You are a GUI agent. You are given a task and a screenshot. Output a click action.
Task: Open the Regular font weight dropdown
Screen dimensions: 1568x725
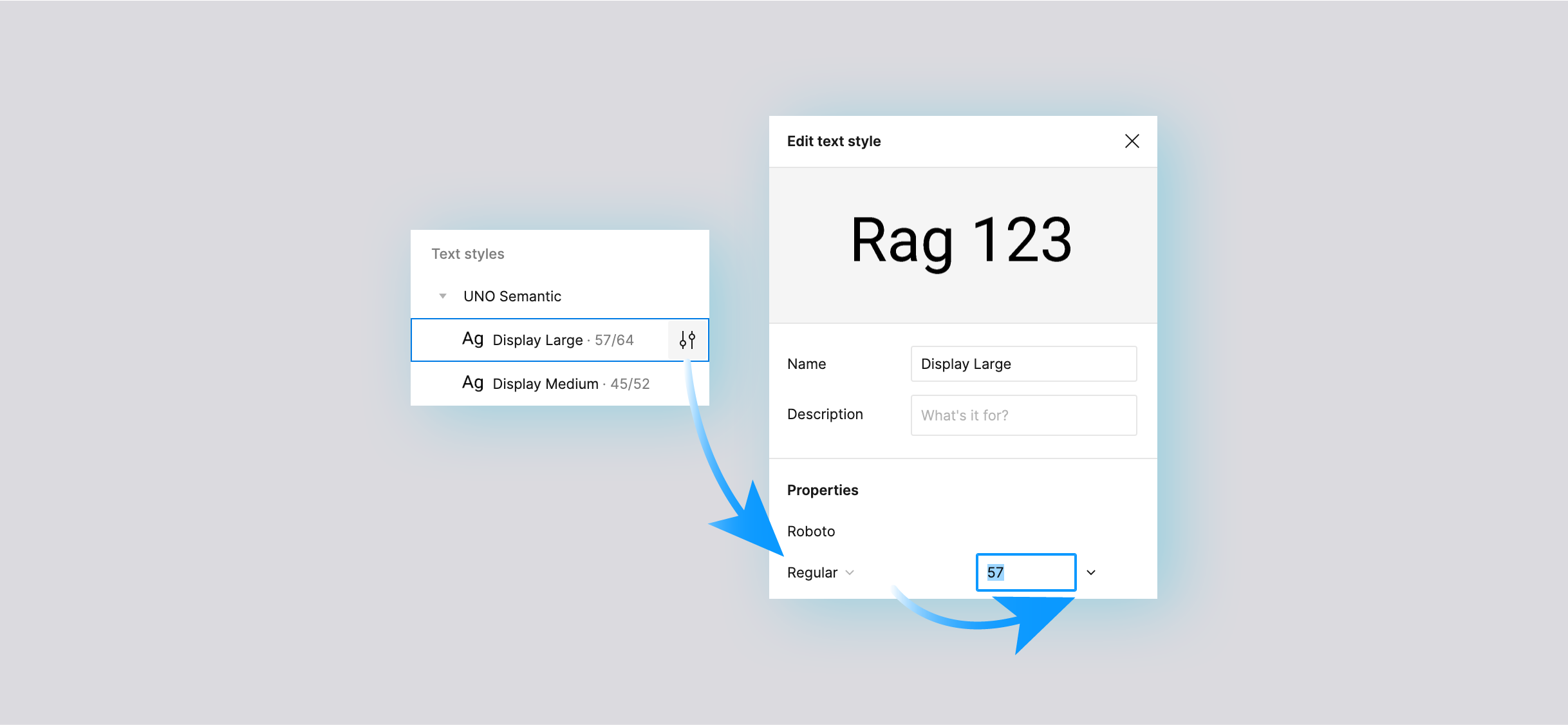(x=821, y=572)
